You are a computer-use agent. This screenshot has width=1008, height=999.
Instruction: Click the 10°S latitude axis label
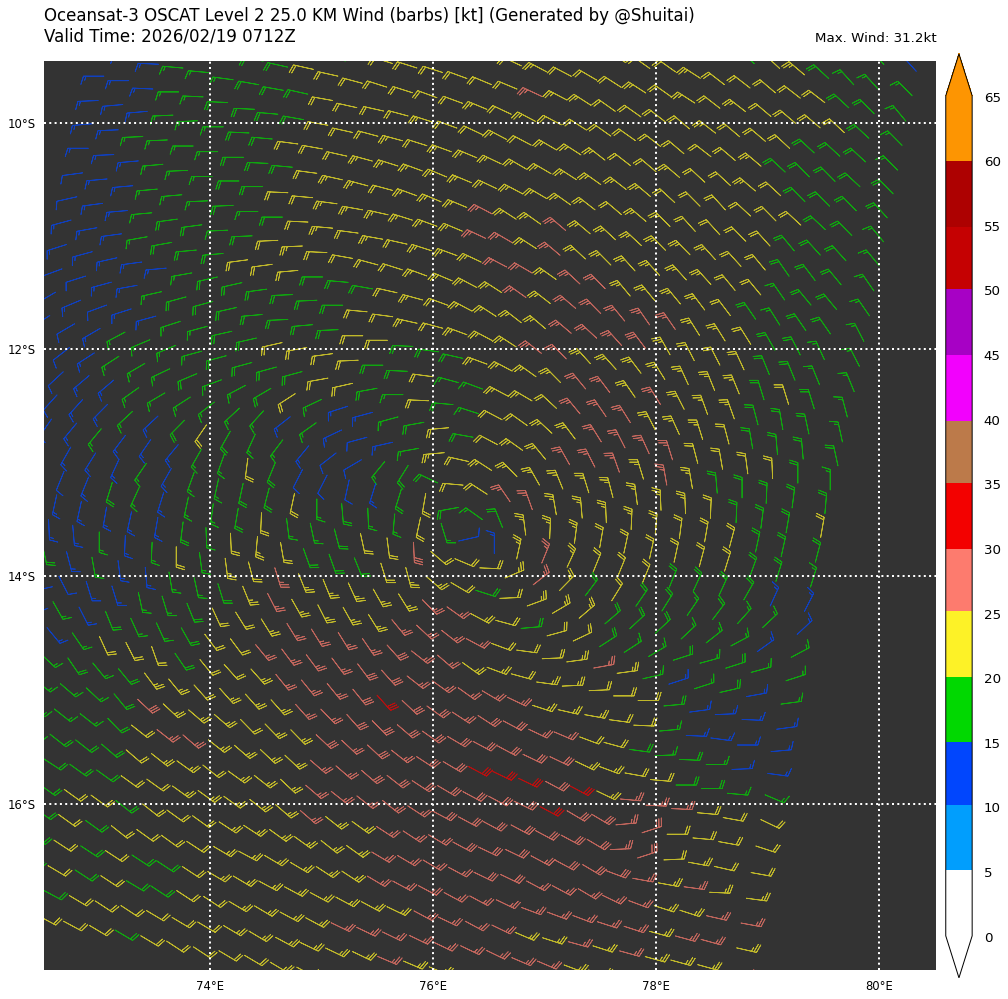point(21,124)
